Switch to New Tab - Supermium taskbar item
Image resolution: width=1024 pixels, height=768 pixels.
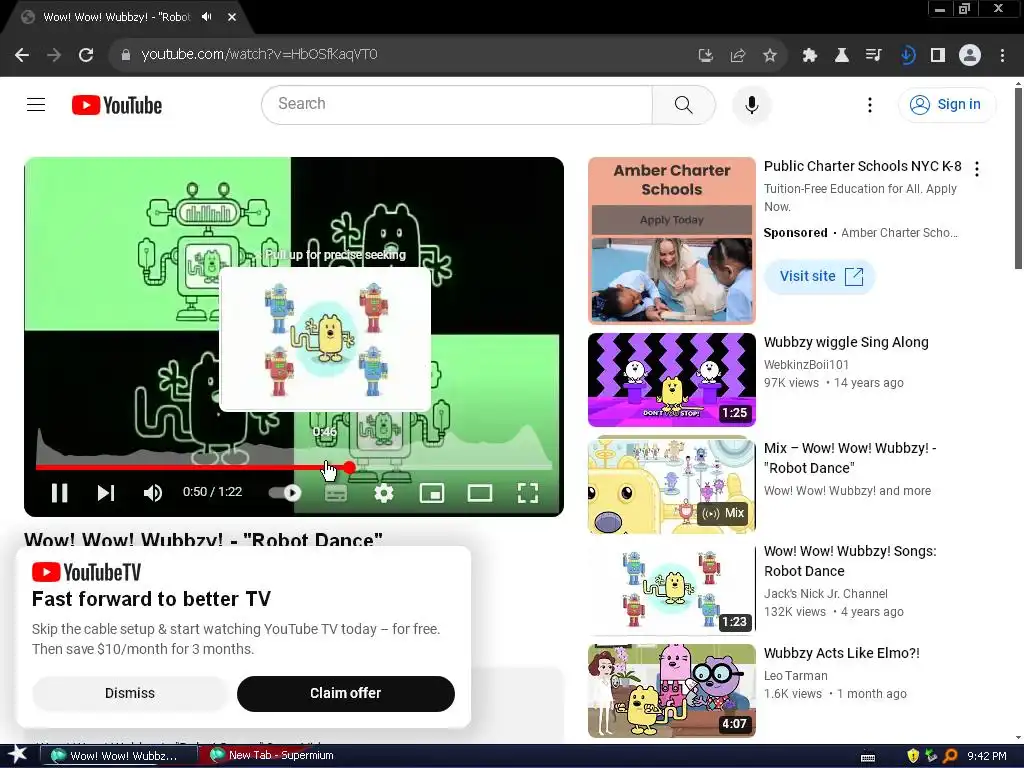(272, 756)
